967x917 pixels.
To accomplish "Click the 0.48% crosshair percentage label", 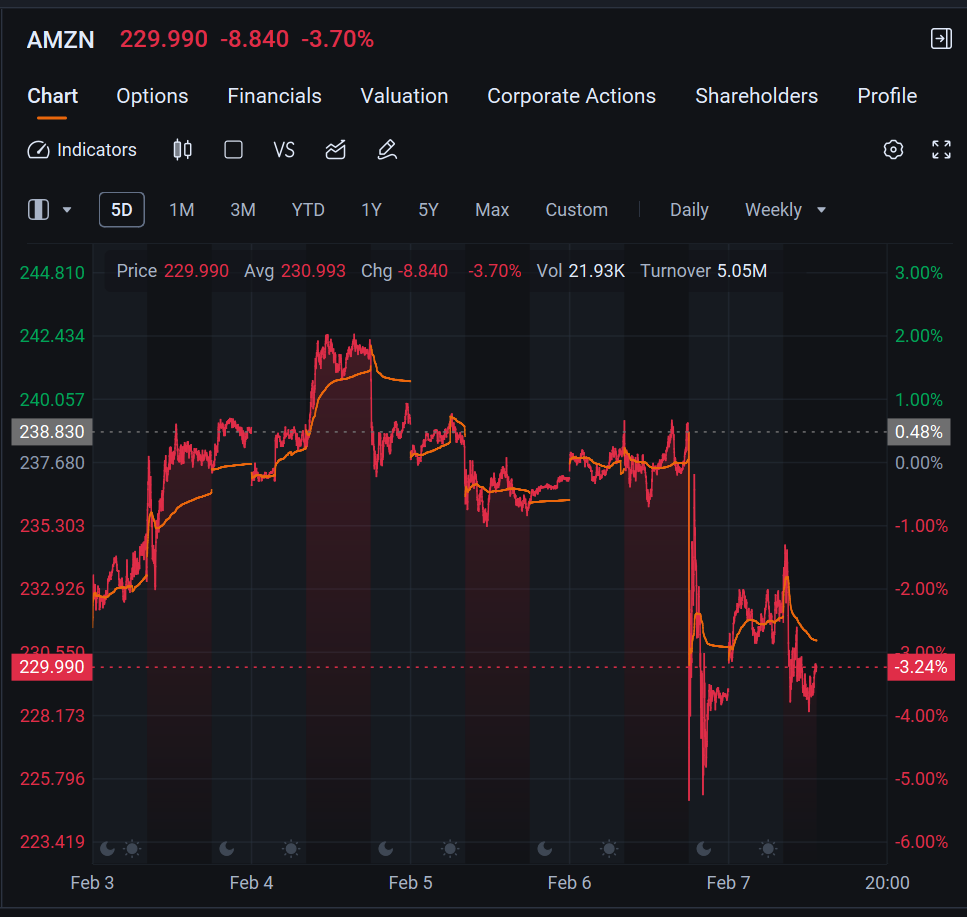I will 919,432.
